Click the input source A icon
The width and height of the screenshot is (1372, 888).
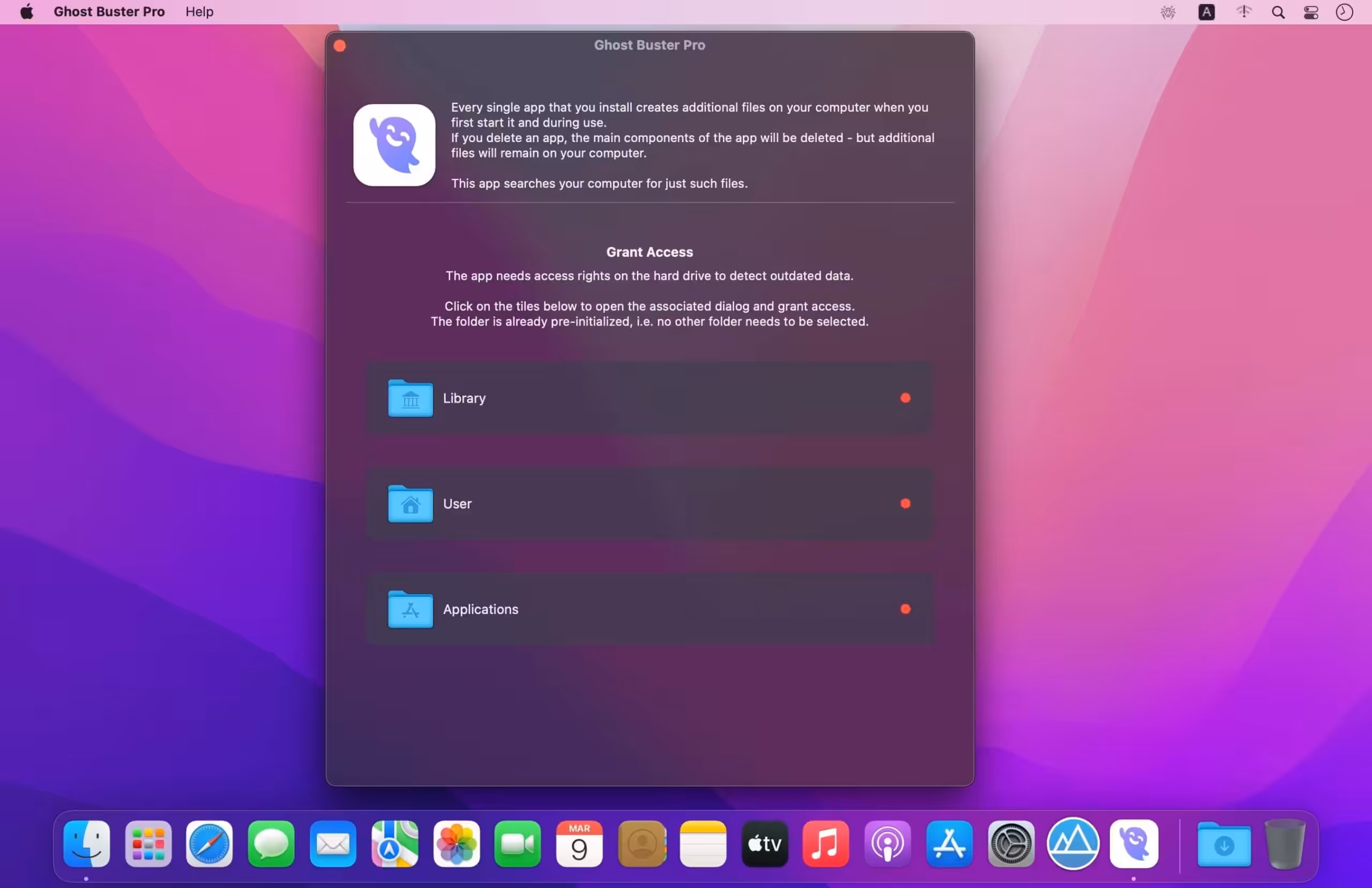(x=1206, y=12)
